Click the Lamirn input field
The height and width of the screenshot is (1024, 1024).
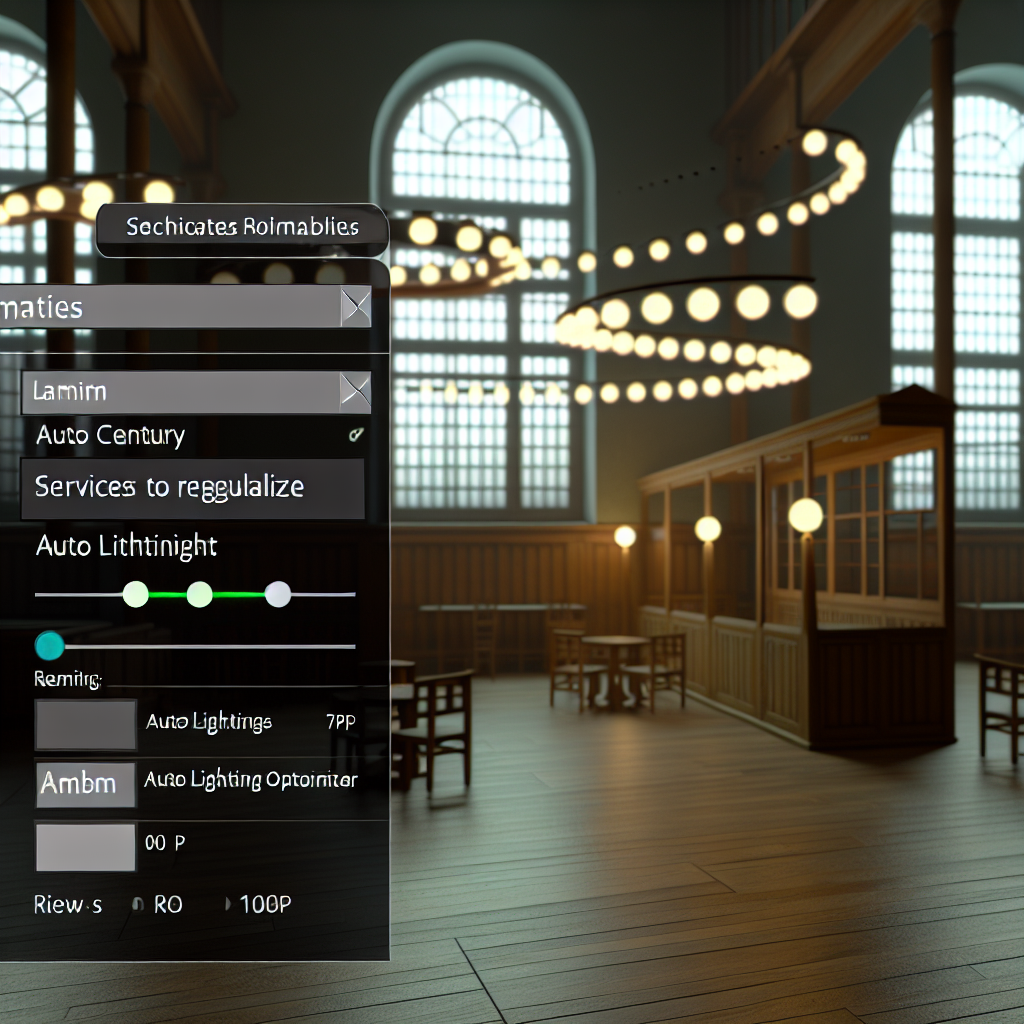click(180, 391)
